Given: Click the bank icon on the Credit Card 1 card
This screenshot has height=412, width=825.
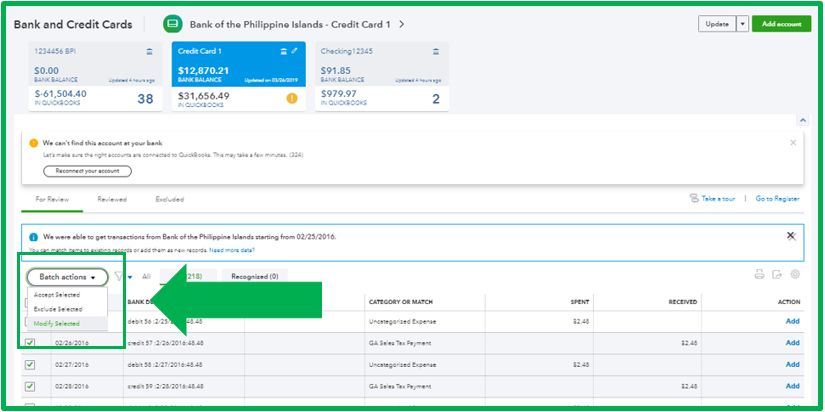Looking at the screenshot, I should click(x=284, y=51).
